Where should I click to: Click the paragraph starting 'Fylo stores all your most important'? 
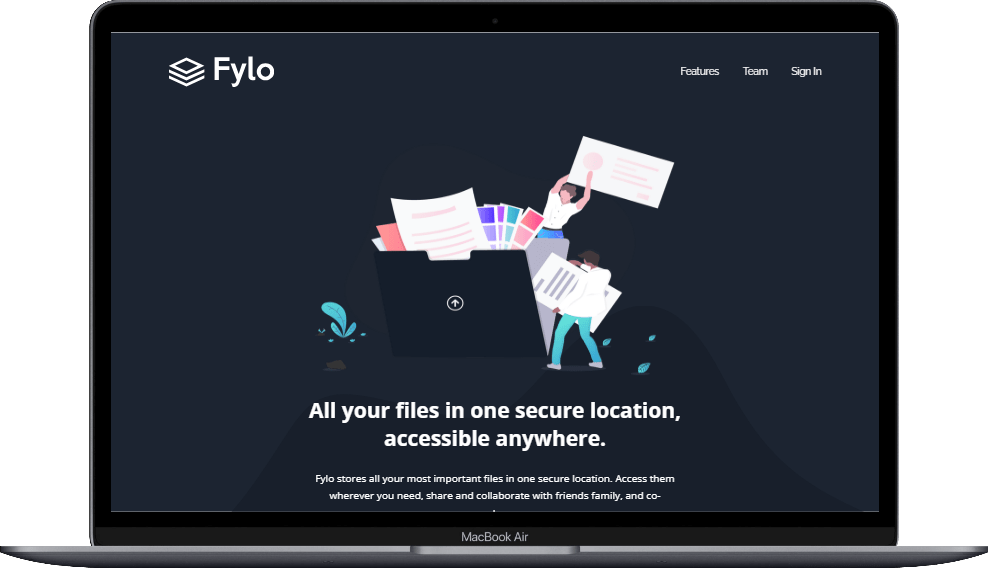coord(495,487)
